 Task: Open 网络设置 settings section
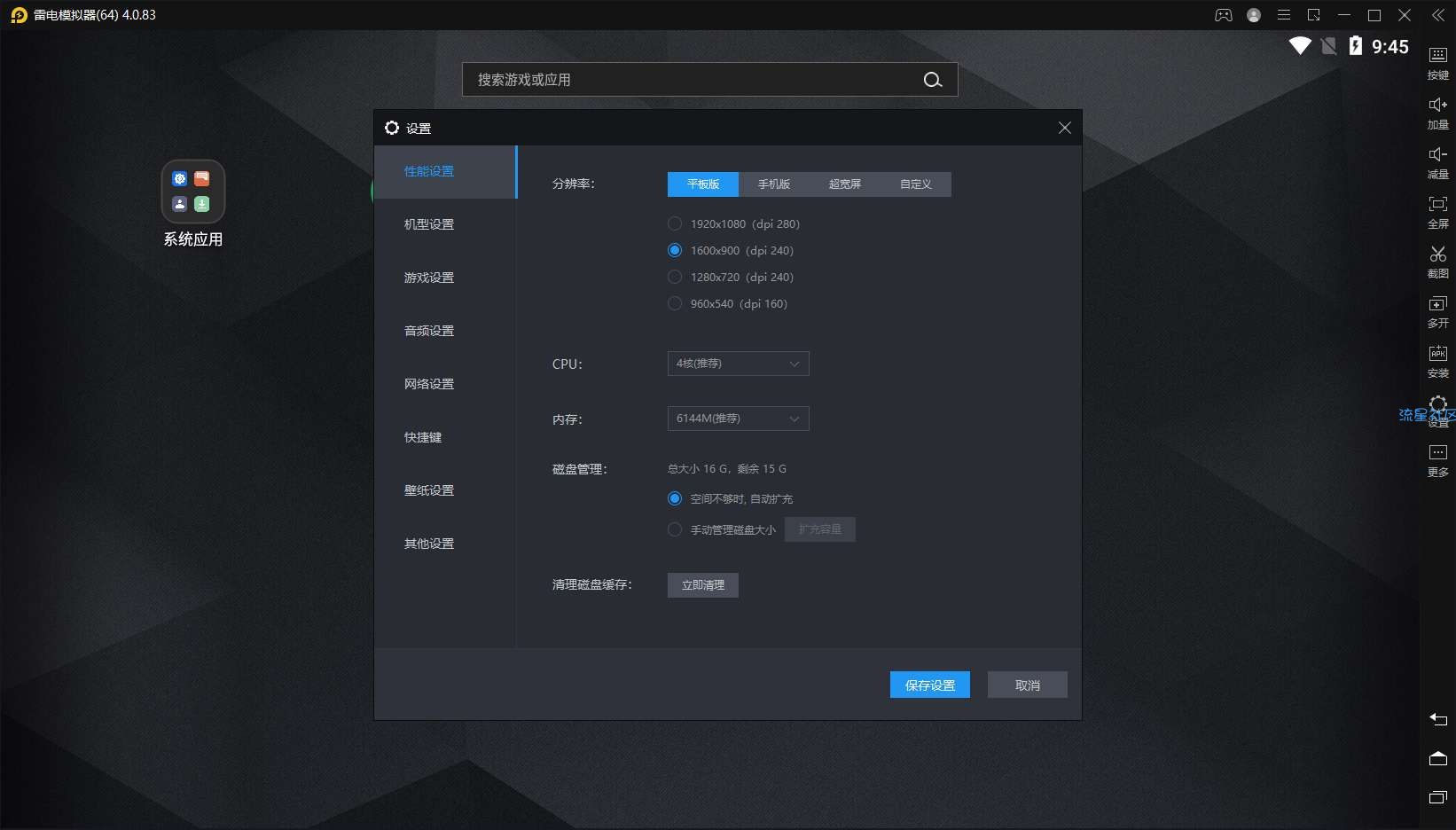445,384
